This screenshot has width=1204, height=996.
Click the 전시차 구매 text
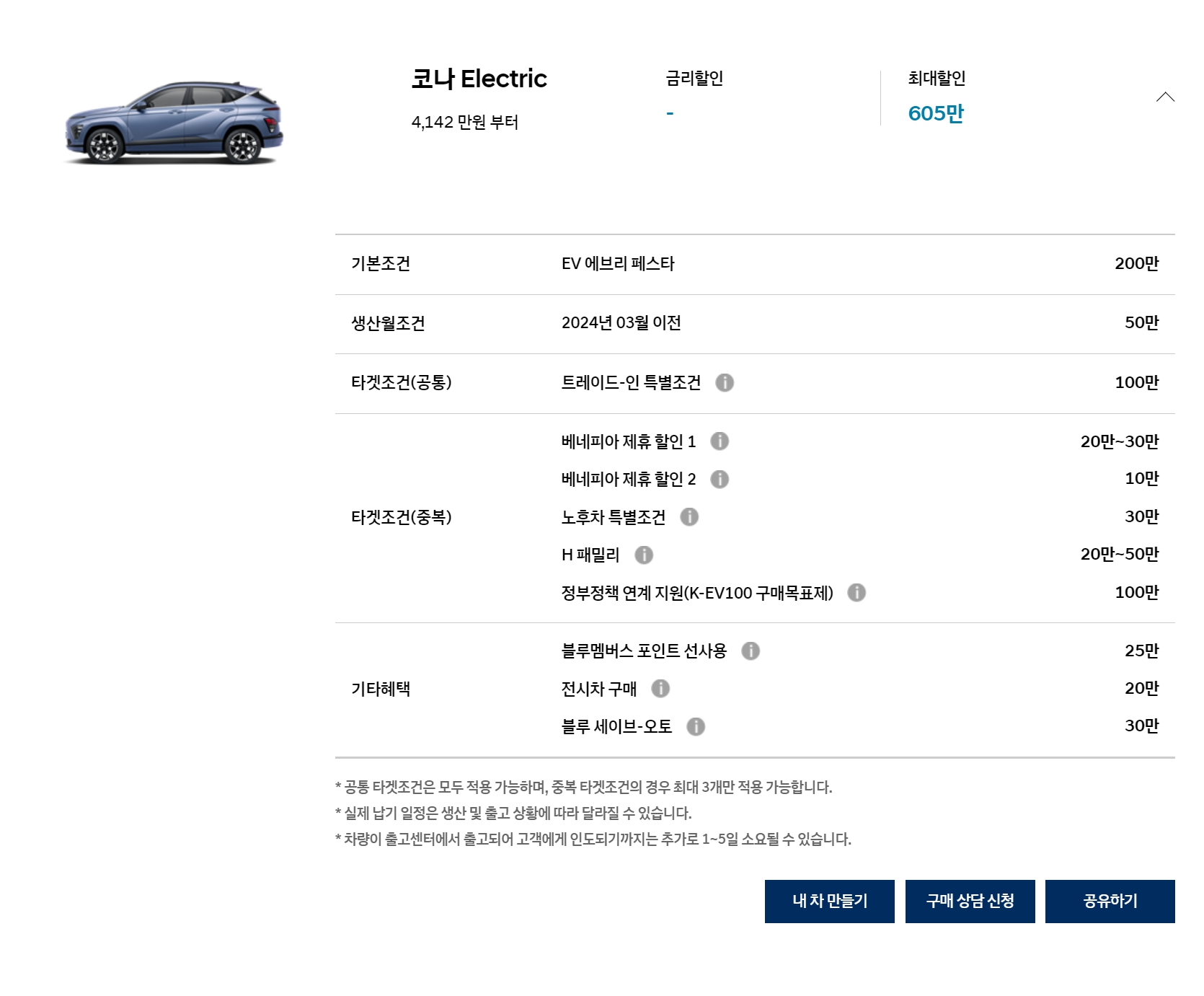click(599, 689)
